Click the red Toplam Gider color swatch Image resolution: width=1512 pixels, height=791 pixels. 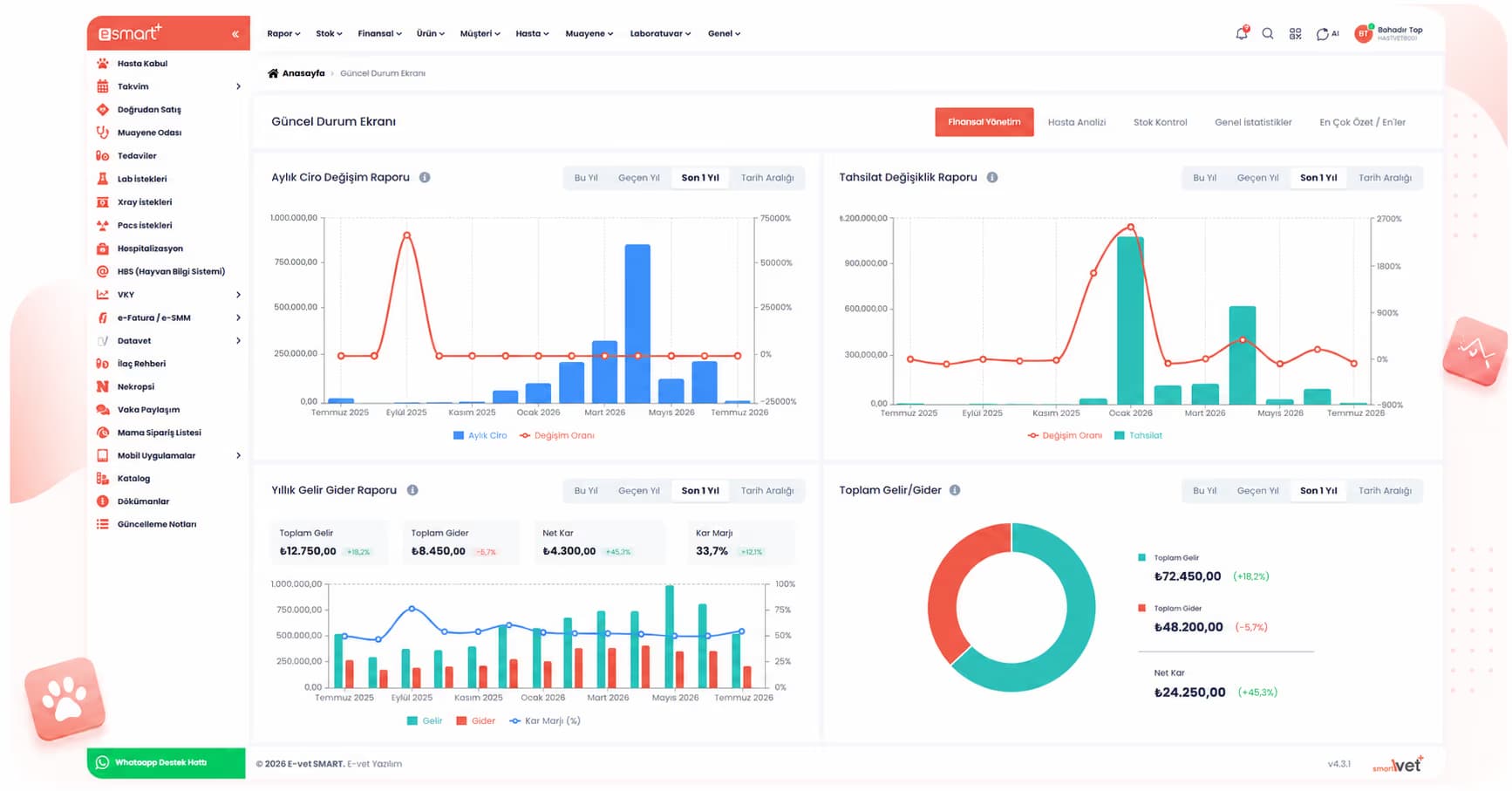pyautogui.click(x=1142, y=608)
